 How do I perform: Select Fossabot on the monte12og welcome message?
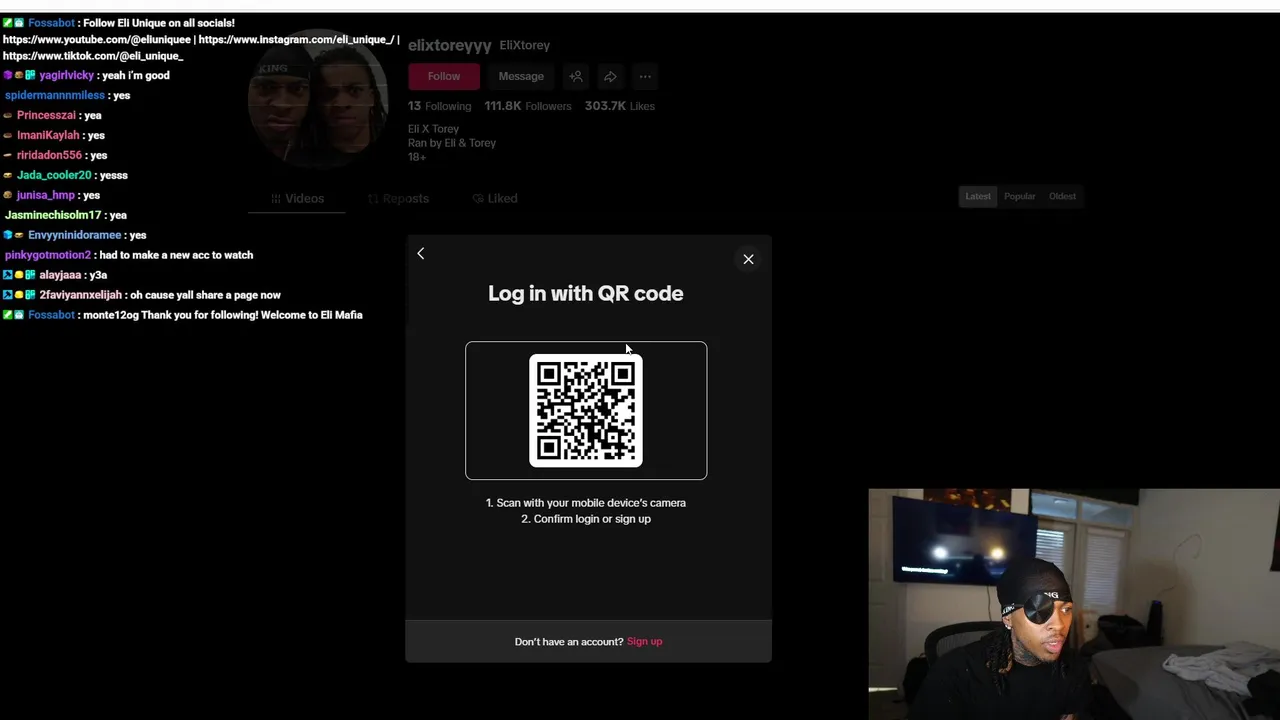tap(52, 315)
